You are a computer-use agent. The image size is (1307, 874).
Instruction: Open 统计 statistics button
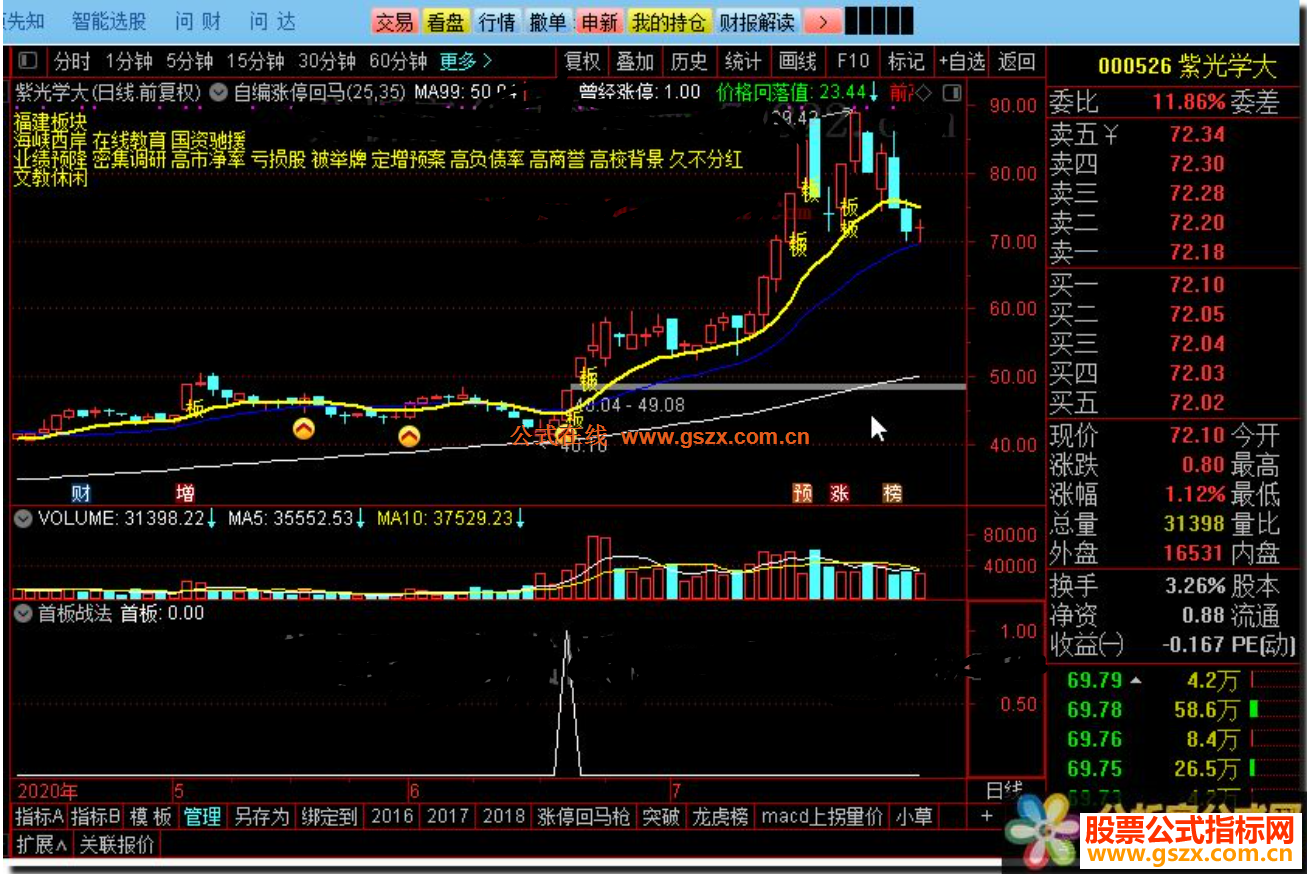coord(743,62)
